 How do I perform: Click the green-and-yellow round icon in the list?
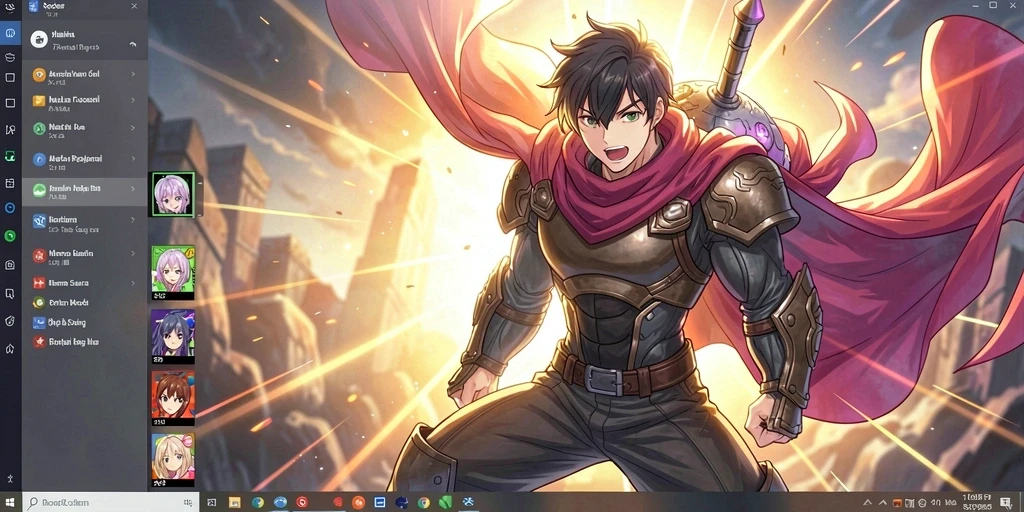click(39, 302)
